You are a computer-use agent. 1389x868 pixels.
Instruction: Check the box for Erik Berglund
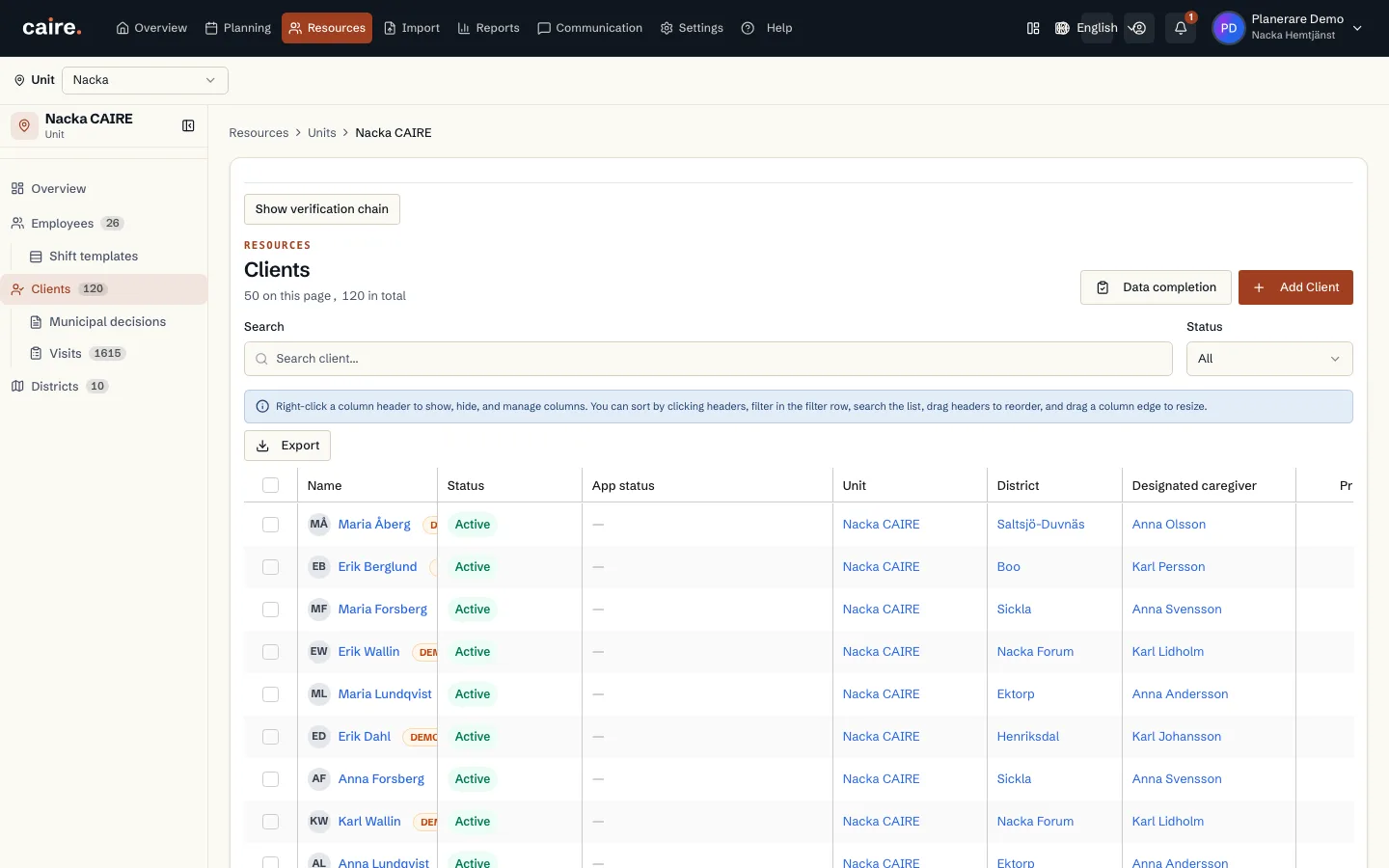pyautogui.click(x=270, y=567)
